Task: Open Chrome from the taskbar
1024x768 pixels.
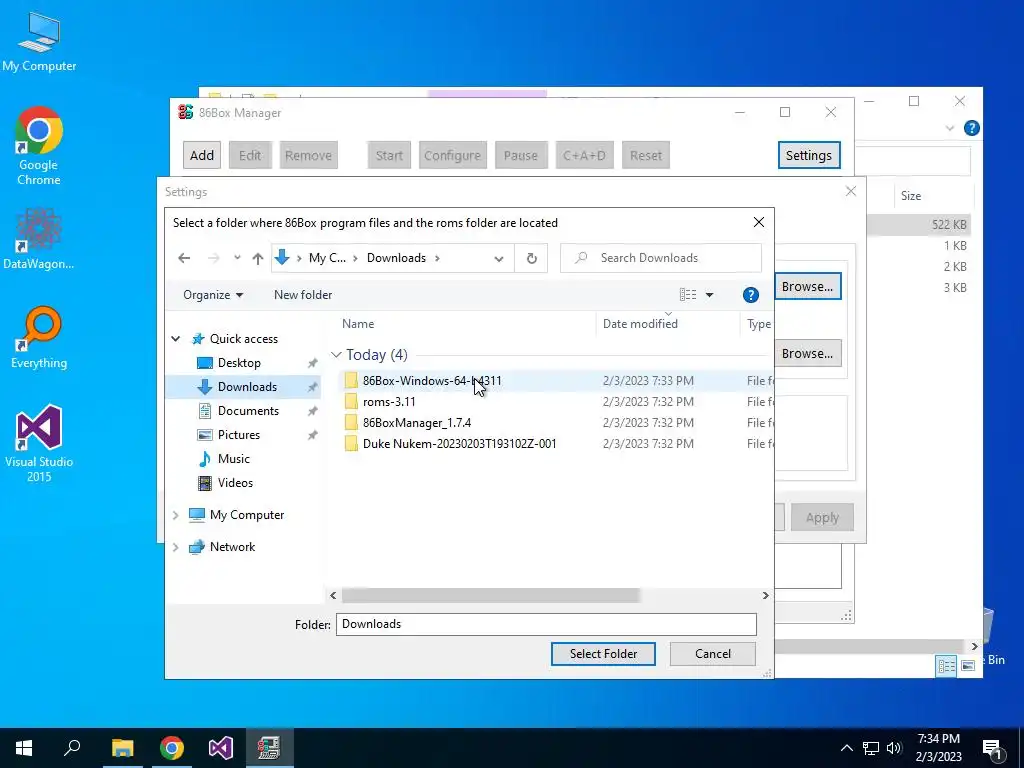Action: (172, 748)
